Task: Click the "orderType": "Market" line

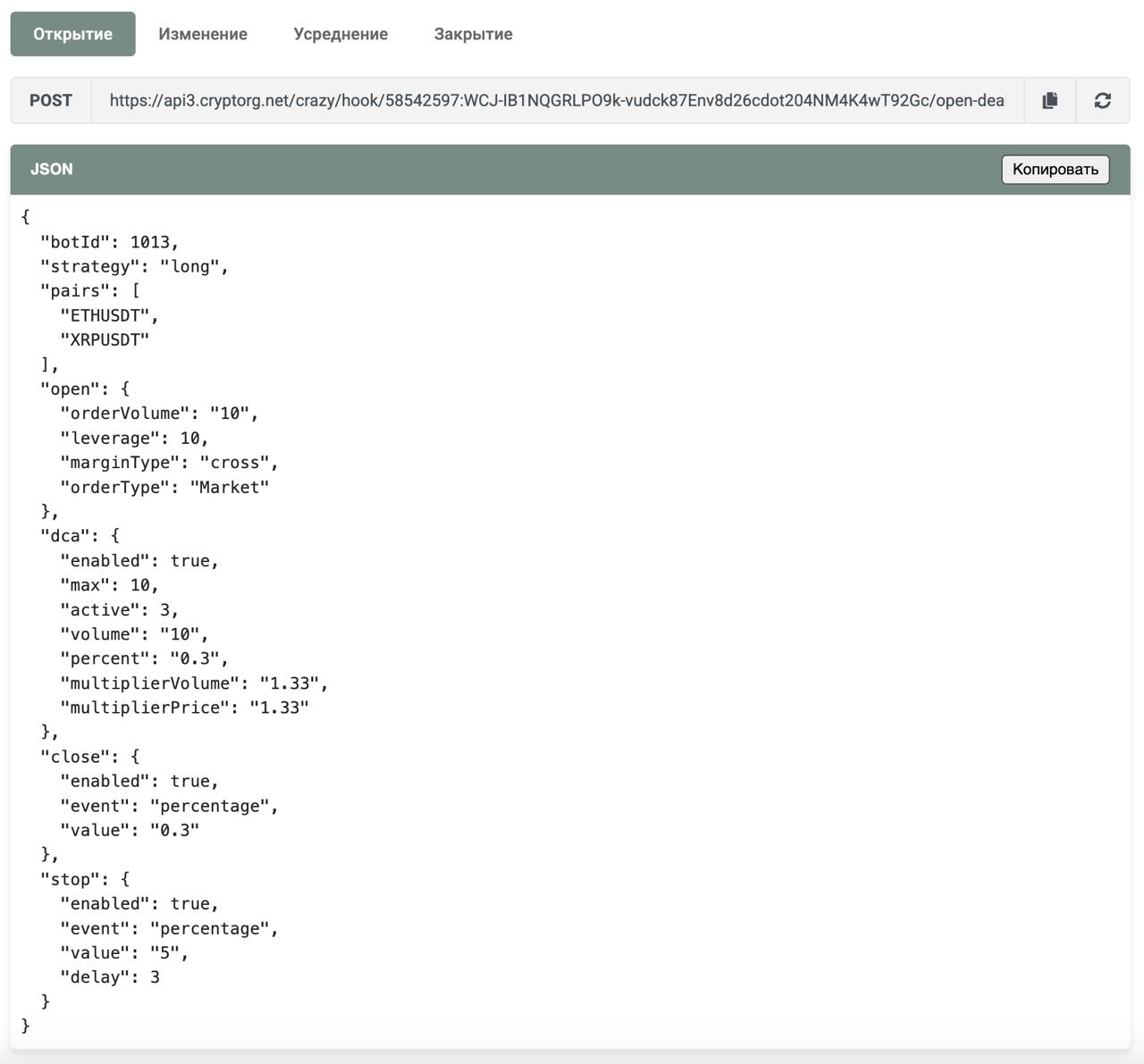Action: click(x=164, y=487)
